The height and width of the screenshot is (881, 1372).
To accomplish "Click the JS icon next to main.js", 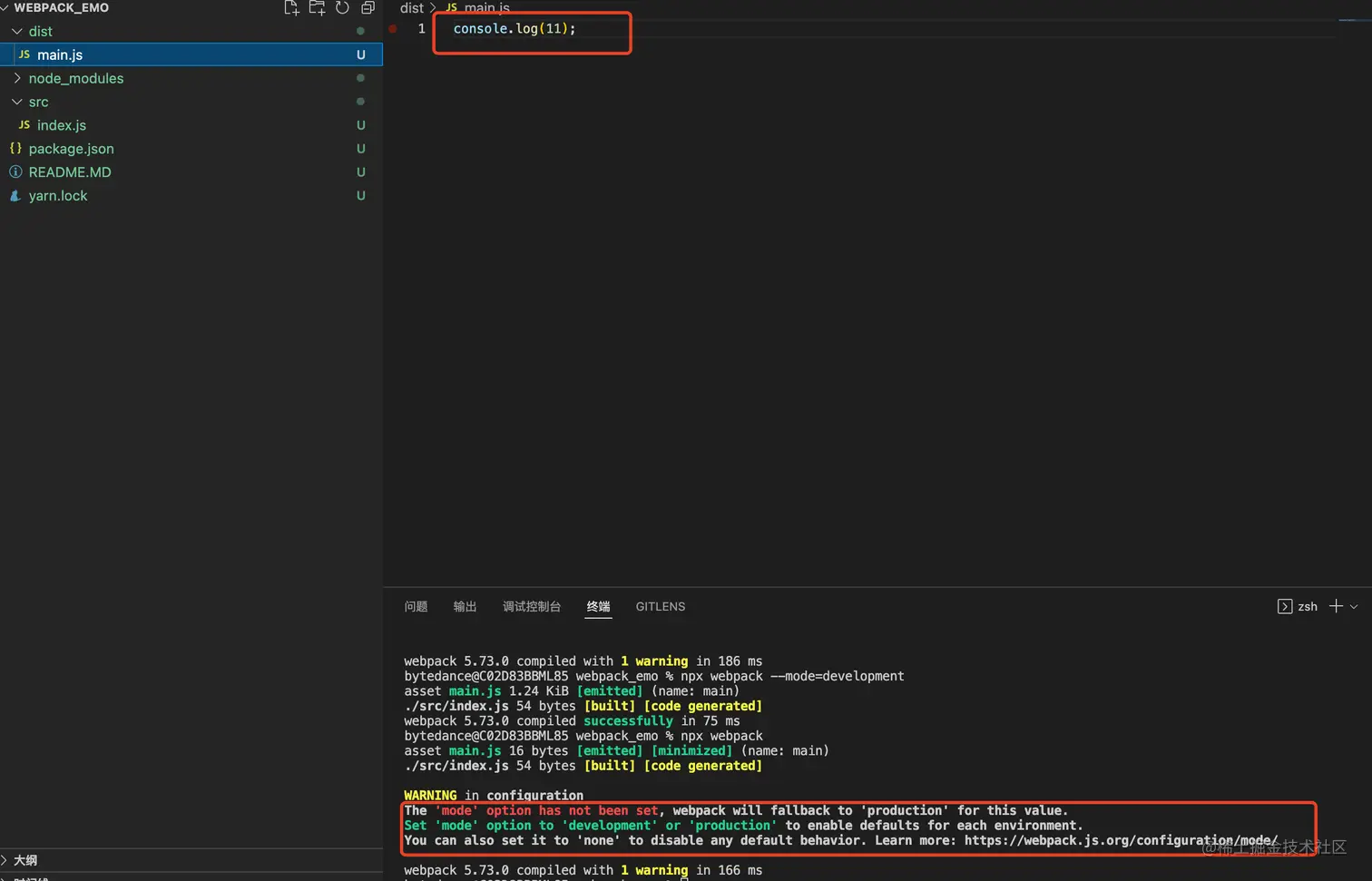I will coord(24,54).
